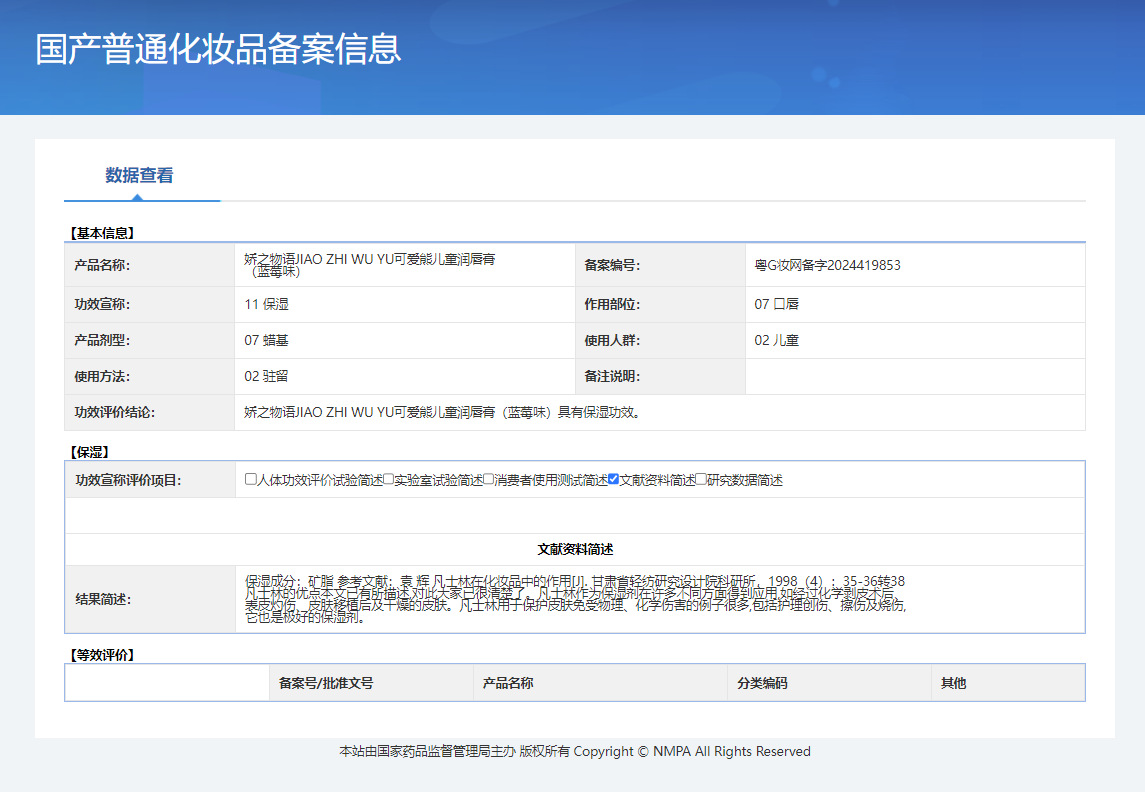Click the 02 驻留 usage method value
Screen dimensions: 1145x792
point(266,376)
